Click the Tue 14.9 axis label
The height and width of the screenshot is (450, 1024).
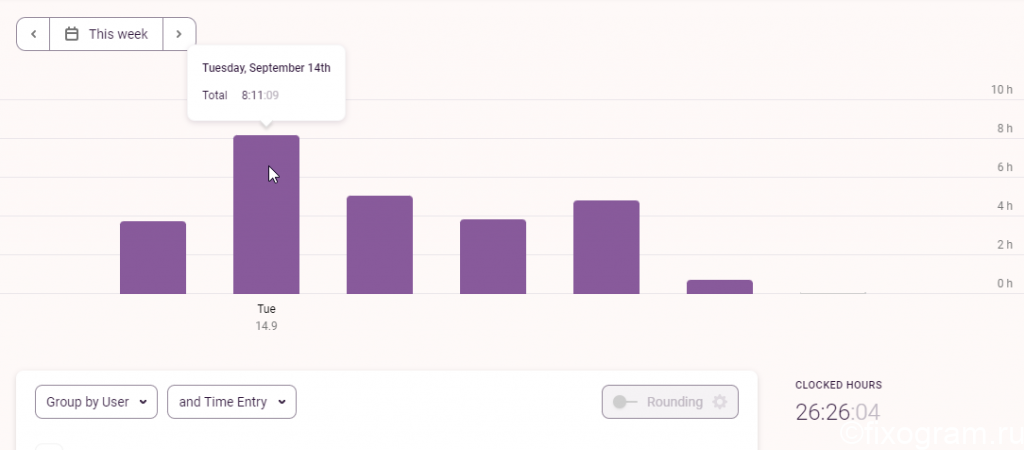(266, 317)
